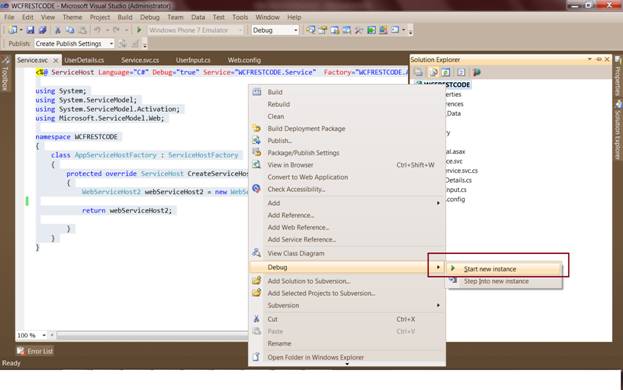Close the Solution Explorer panel
Image resolution: width=623 pixels, height=390 pixels.
[x=607, y=60]
